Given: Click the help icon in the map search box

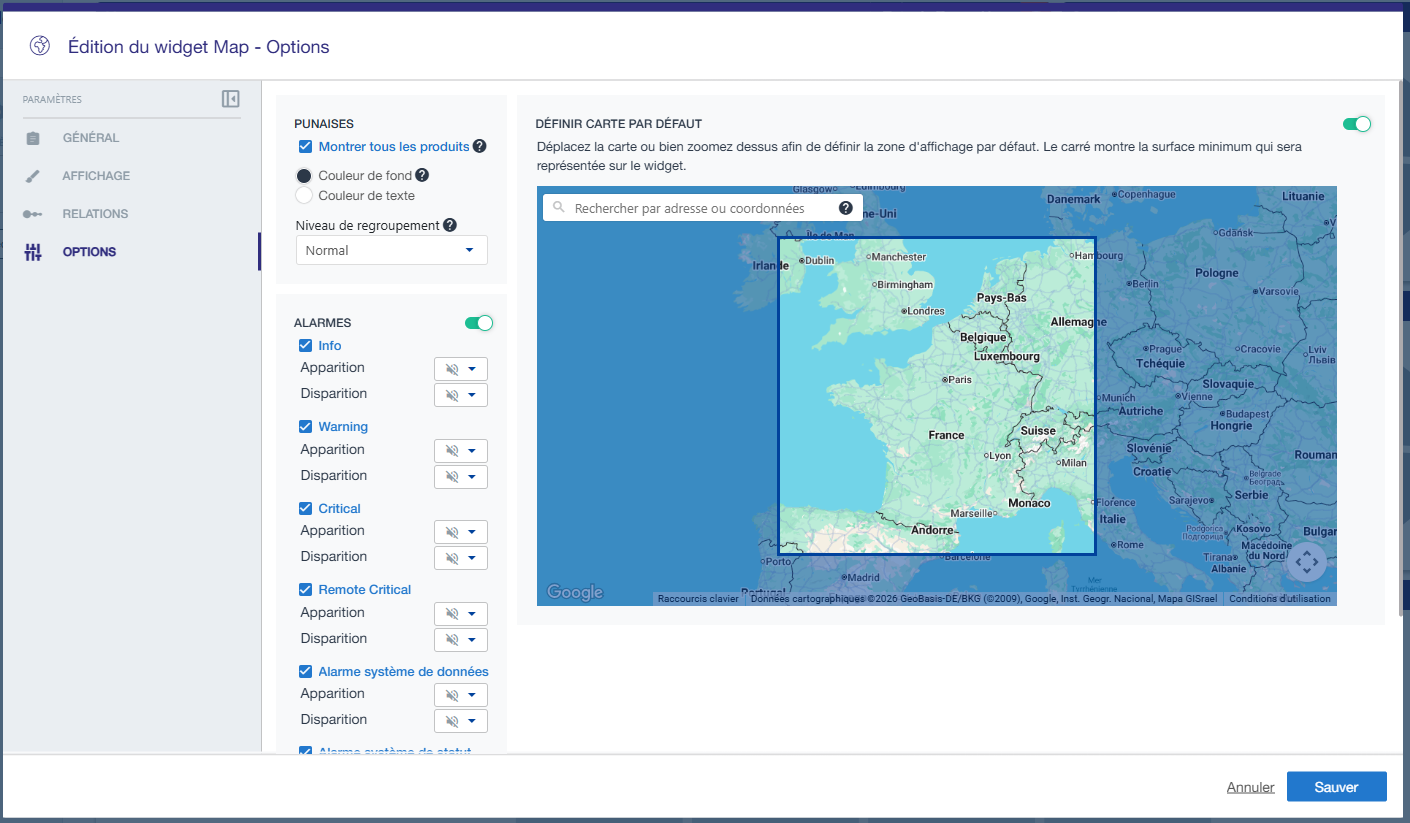Looking at the screenshot, I should pyautogui.click(x=846, y=208).
